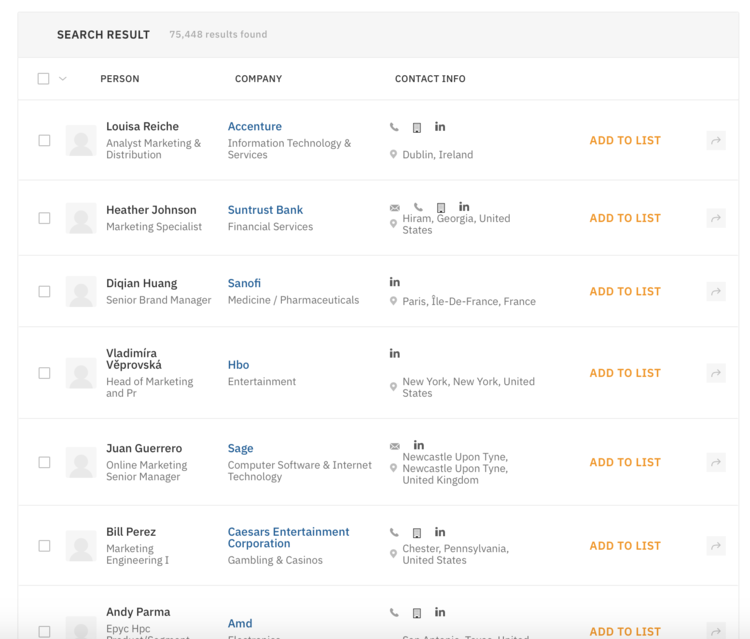Click the PERSON column header
The height and width of the screenshot is (639, 750).
click(x=120, y=79)
